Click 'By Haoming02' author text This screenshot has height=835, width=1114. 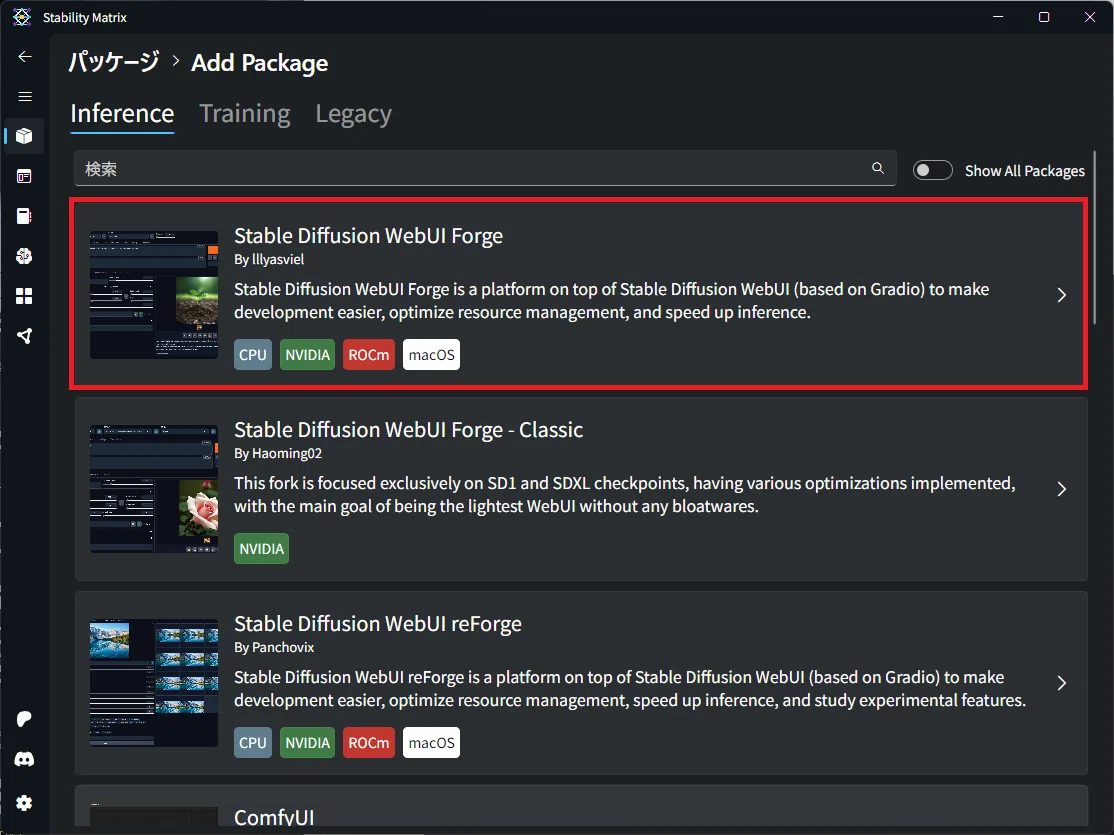pos(278,453)
